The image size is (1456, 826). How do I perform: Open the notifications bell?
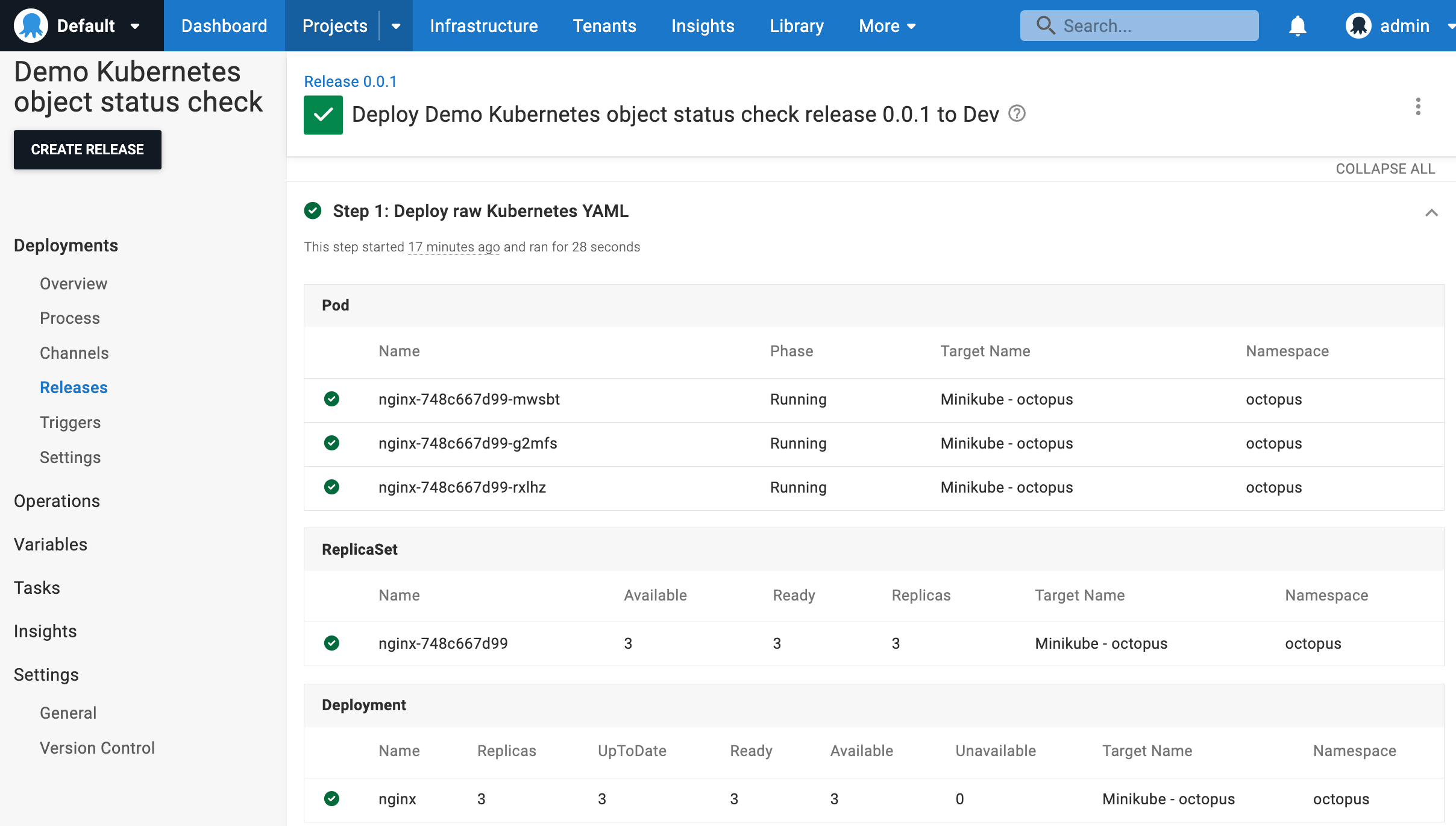click(x=1297, y=25)
